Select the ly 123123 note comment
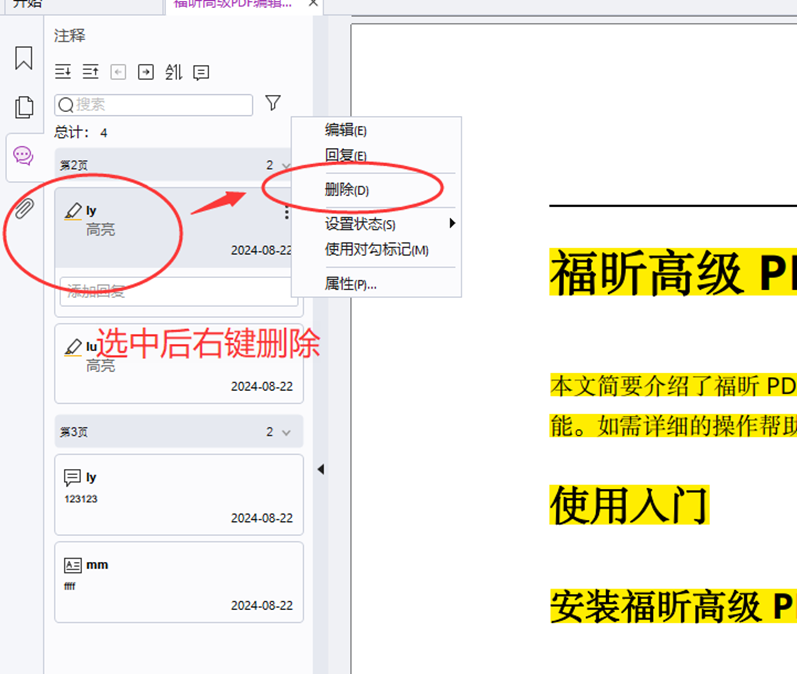Screen dimensions: 797x674 coord(179,495)
